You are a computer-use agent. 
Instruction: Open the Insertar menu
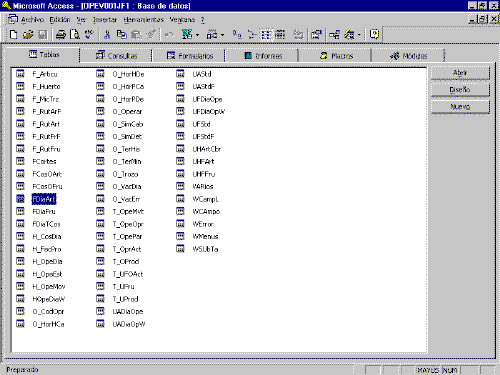point(105,20)
